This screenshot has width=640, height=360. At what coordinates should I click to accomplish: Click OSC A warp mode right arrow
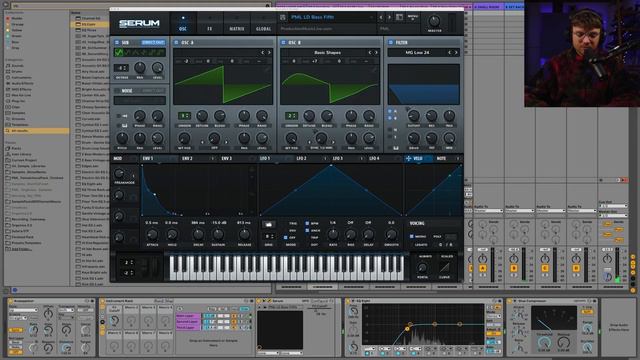226,142
